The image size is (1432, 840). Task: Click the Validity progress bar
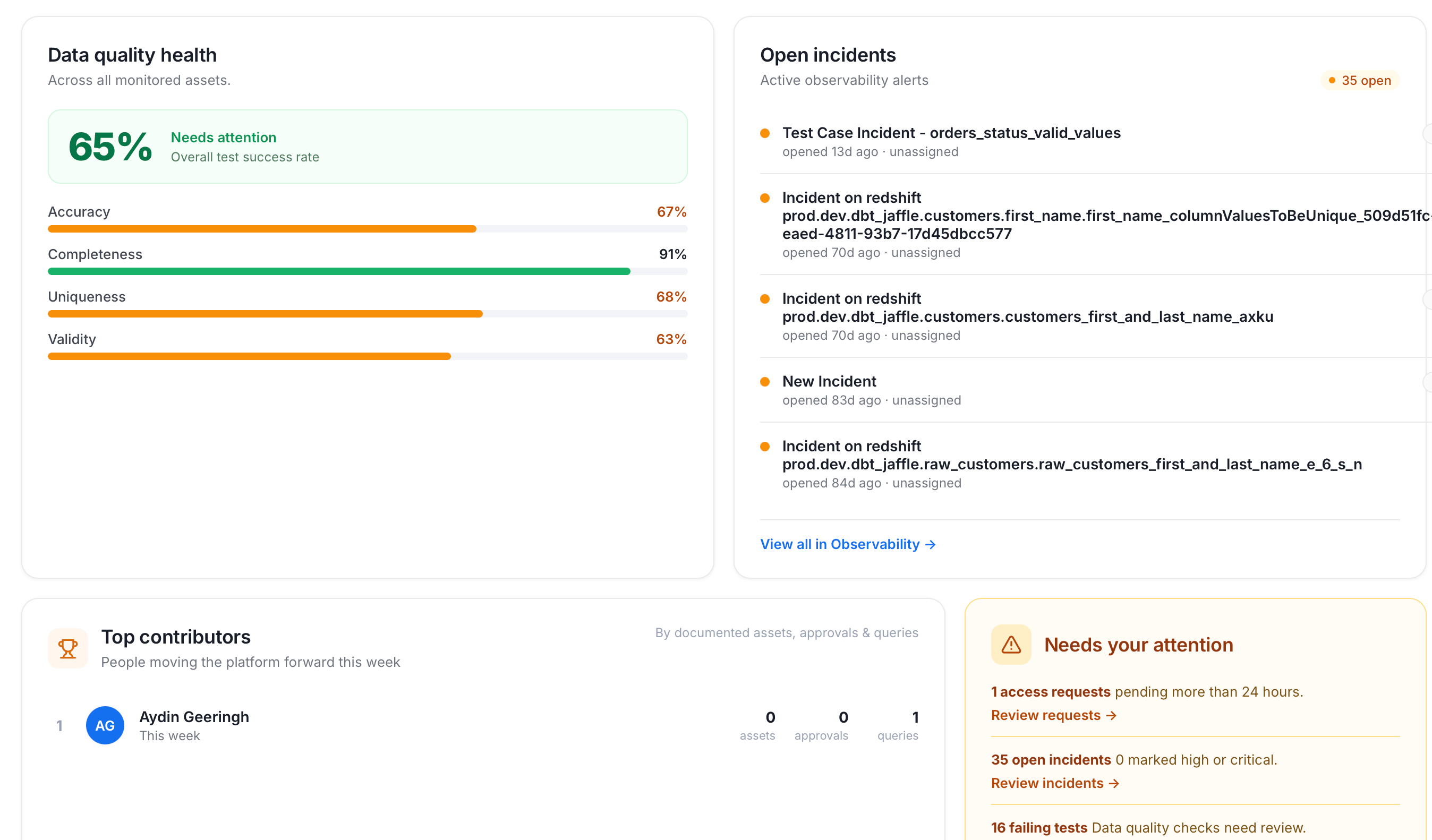(x=368, y=357)
